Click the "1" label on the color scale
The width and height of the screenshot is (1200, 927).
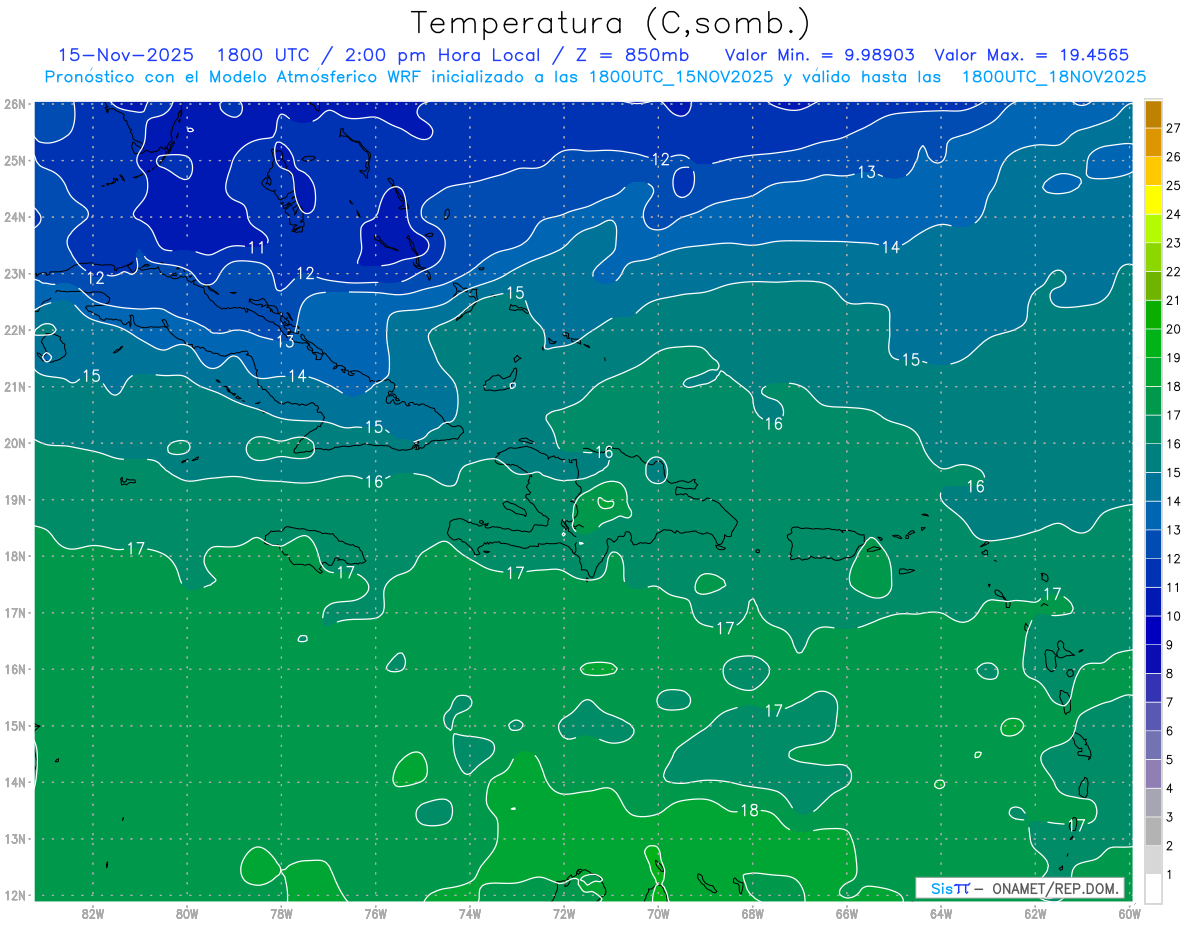1170,875
